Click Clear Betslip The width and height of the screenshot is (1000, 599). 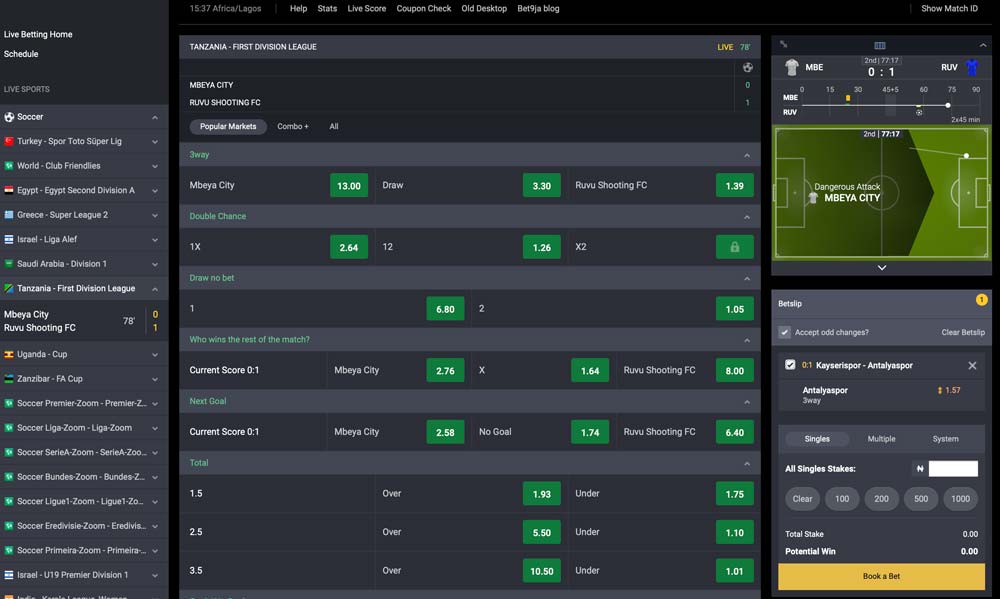[963, 332]
